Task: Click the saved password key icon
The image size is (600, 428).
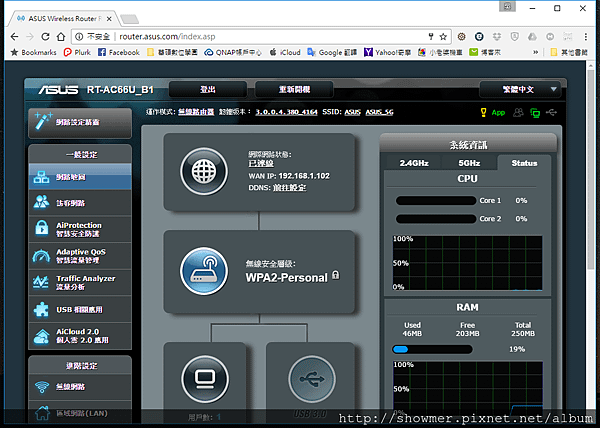Action: pos(431,37)
